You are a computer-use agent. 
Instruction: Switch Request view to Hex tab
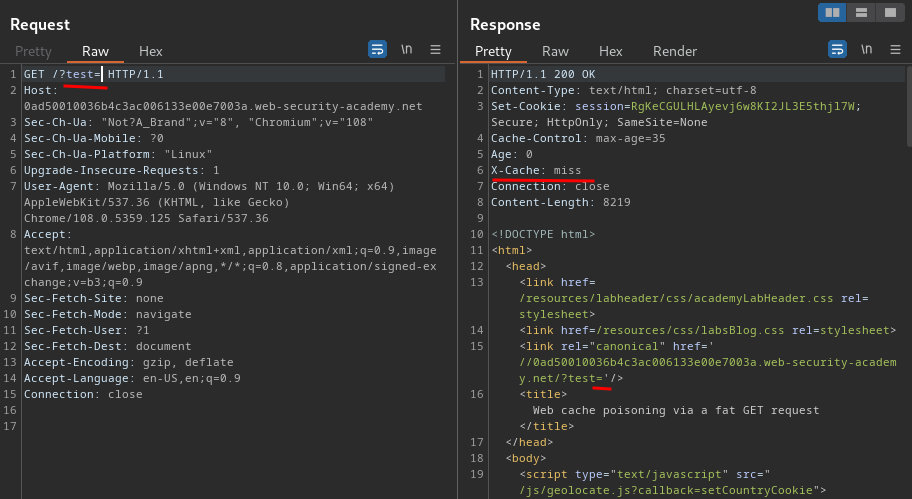coord(151,51)
